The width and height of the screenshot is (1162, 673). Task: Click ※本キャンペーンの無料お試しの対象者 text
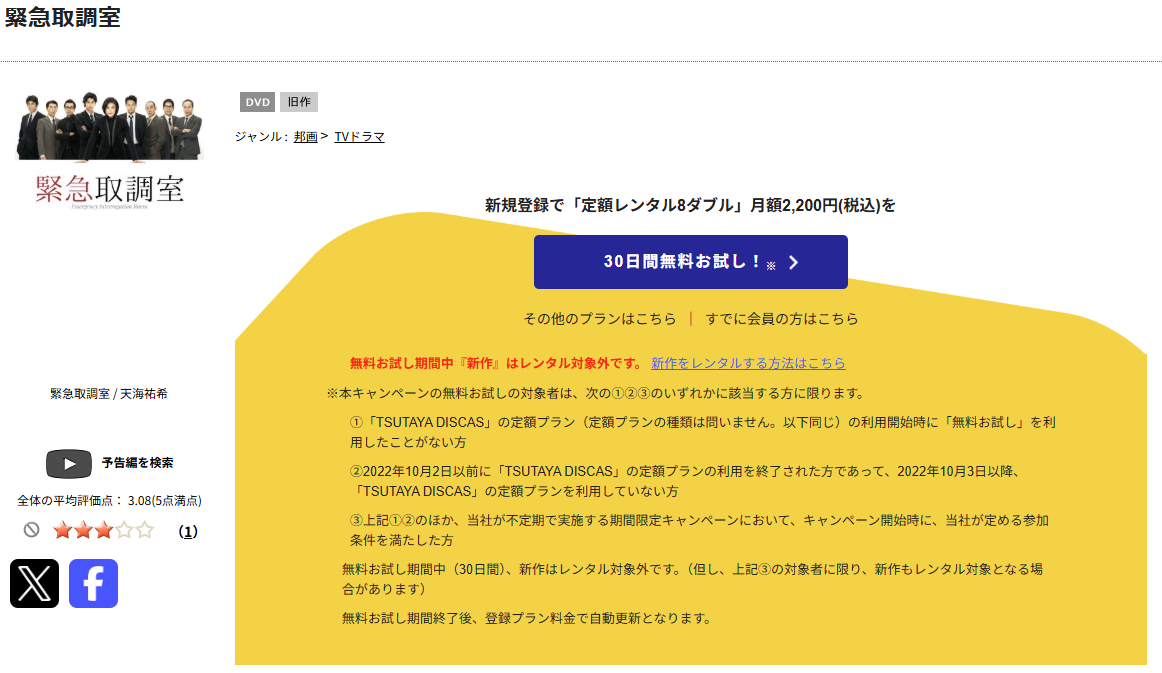click(x=596, y=393)
